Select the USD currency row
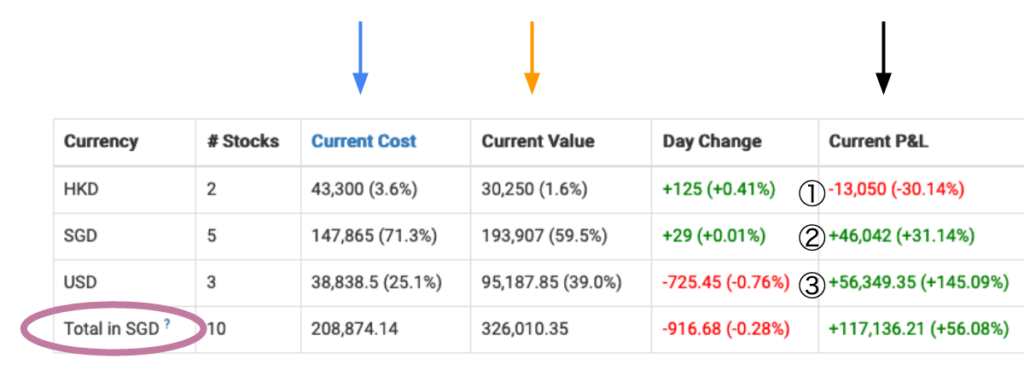 pos(538,283)
